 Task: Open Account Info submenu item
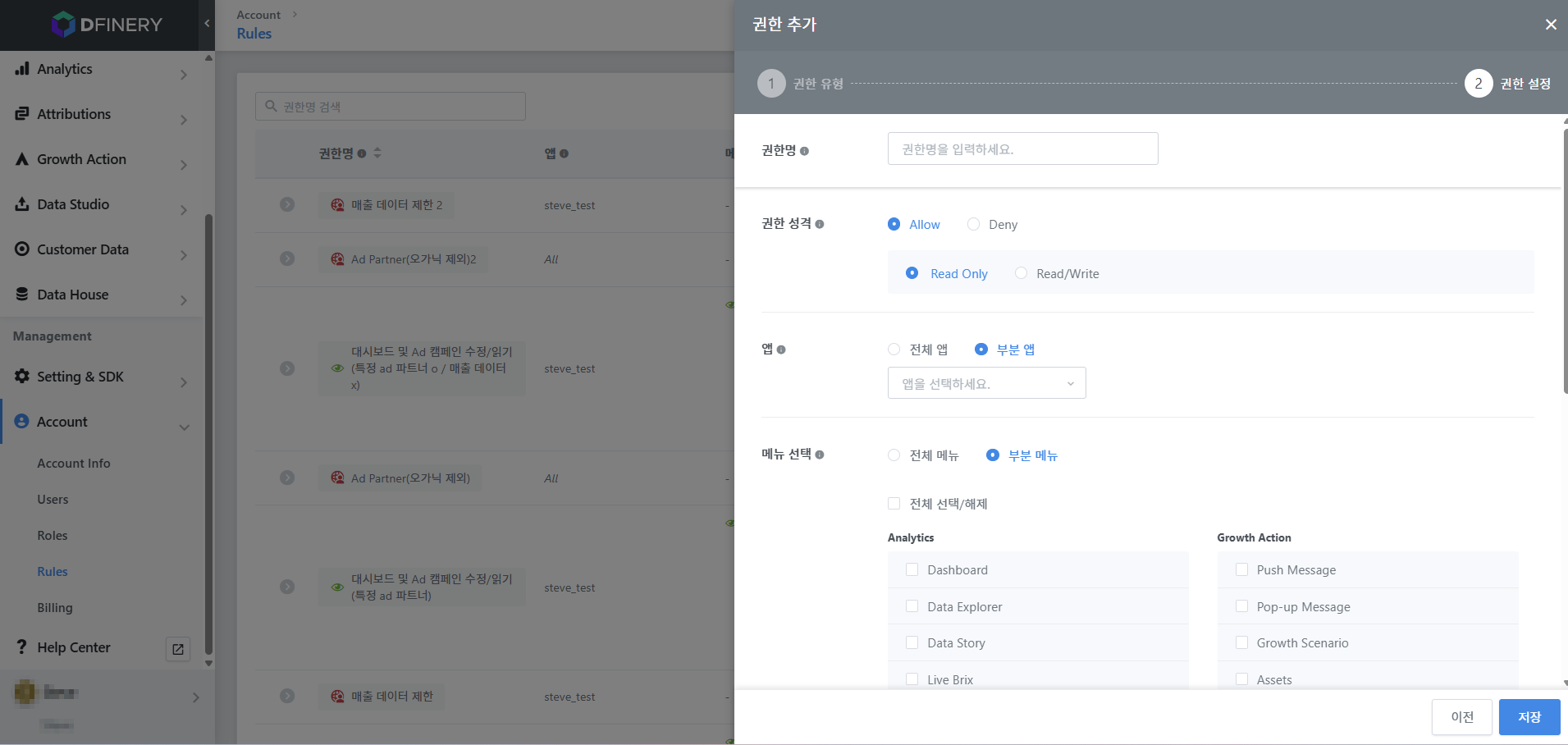click(74, 464)
